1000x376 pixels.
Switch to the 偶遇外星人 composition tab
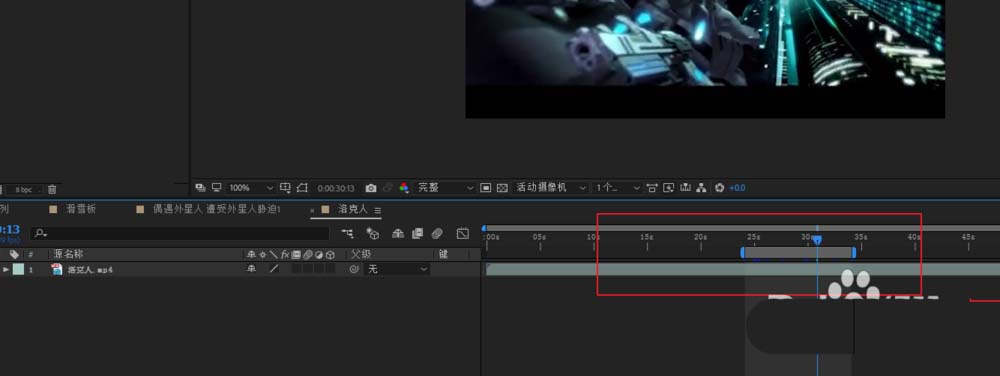[x=217, y=209]
